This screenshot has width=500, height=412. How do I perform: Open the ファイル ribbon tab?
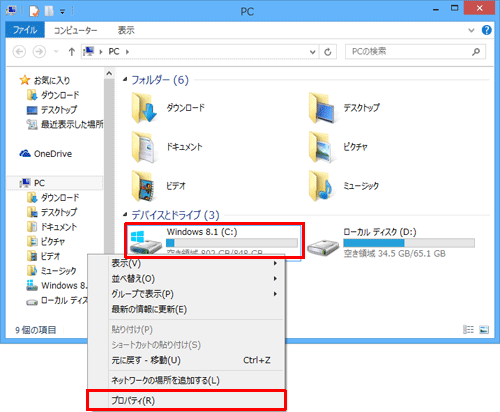[x=25, y=30]
